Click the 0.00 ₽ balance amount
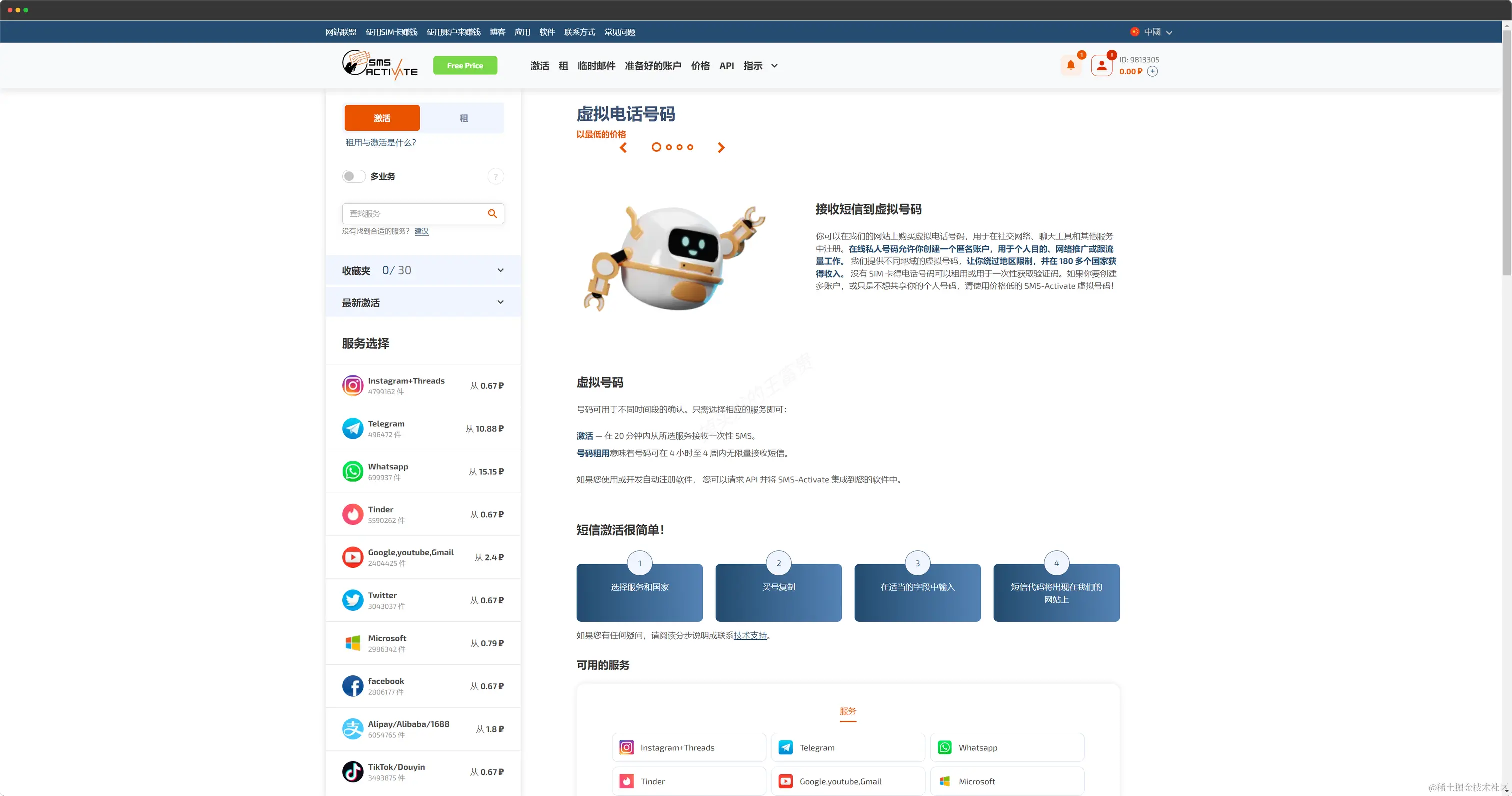Screen dimensions: 1512x796 click(x=1131, y=71)
